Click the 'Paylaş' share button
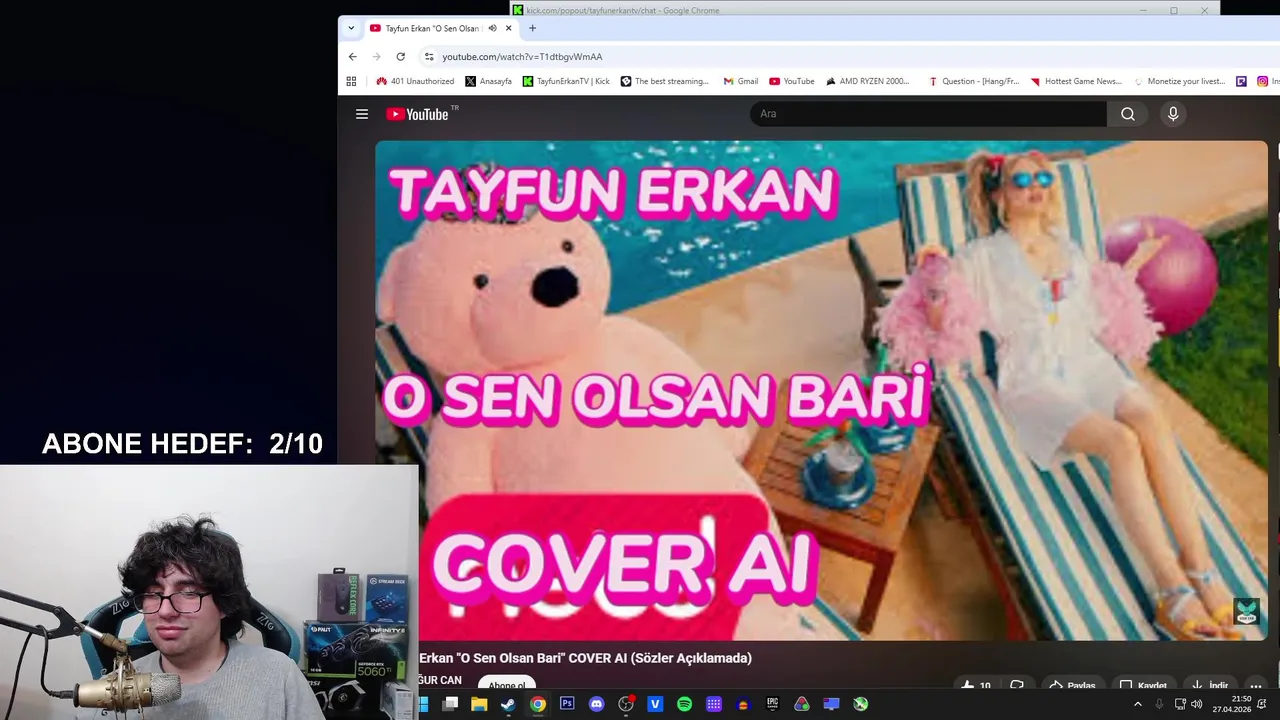Viewport: 1280px width, 720px height. [1071, 686]
